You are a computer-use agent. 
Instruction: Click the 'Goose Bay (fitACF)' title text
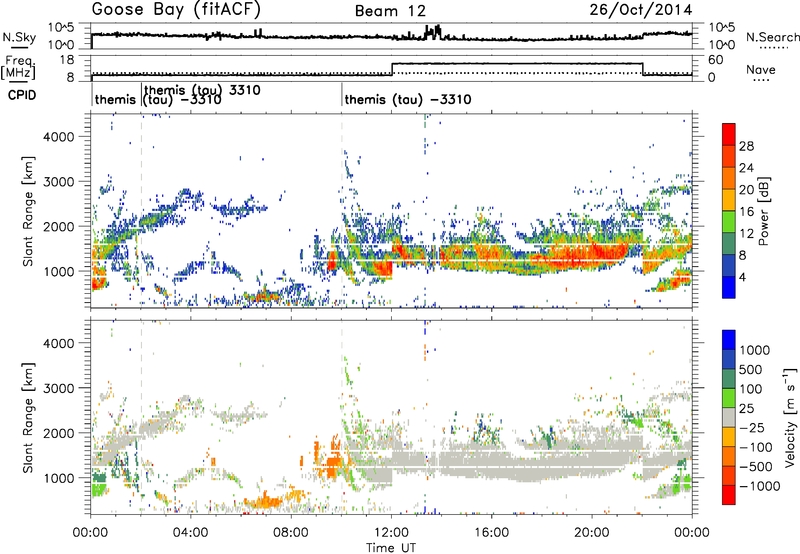(x=177, y=9)
